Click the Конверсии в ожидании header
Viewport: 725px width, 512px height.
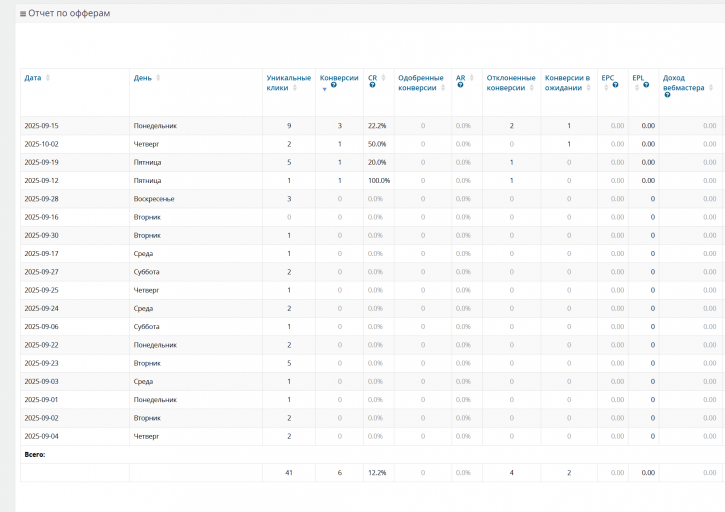coord(567,83)
